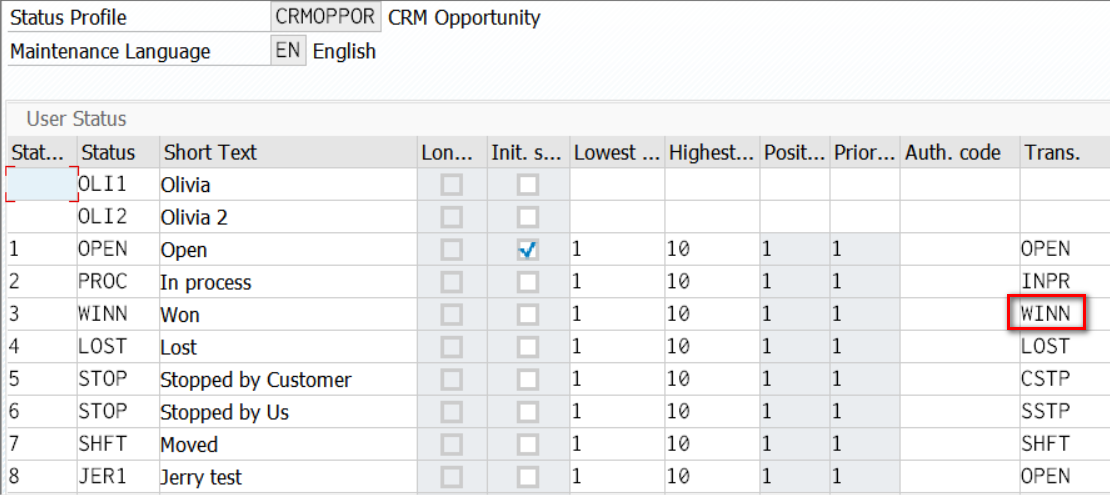Enable Long text checkbox in the Open row
1110x495 pixels.
[451, 249]
